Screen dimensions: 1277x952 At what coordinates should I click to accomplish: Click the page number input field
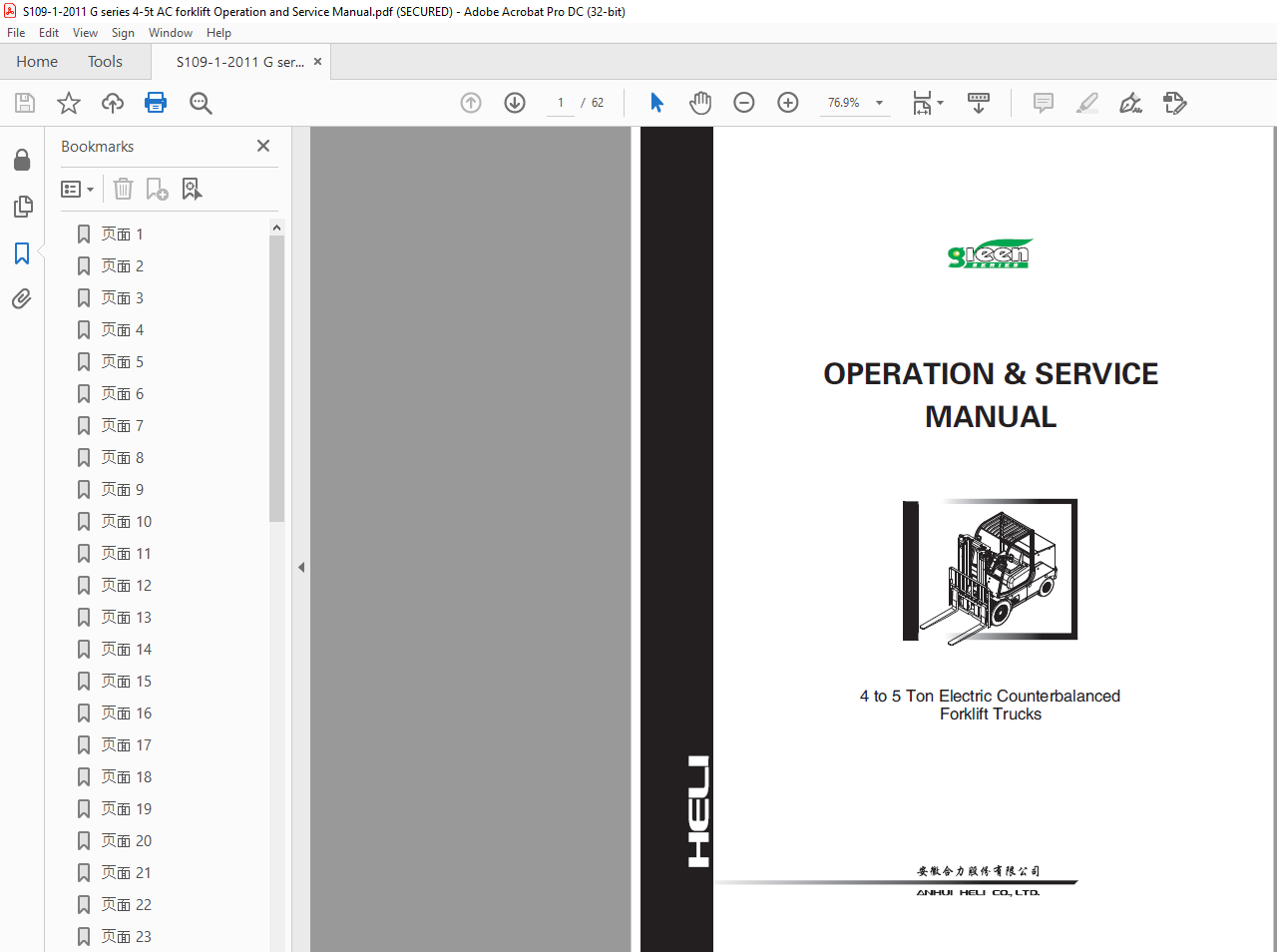(x=561, y=103)
